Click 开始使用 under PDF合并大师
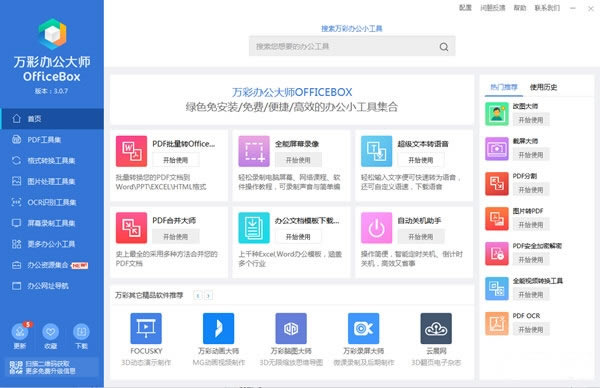 pos(176,236)
